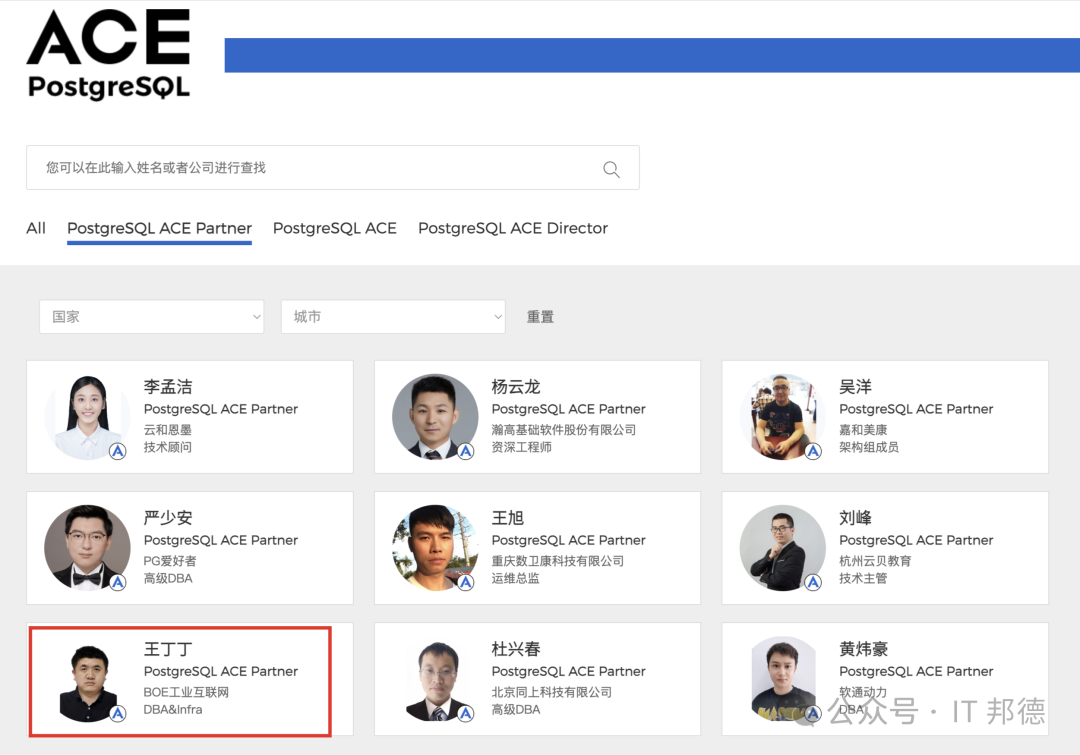Open the PostgreSQL ACE Director tab
Screen dimensions: 1080x755
(513, 229)
